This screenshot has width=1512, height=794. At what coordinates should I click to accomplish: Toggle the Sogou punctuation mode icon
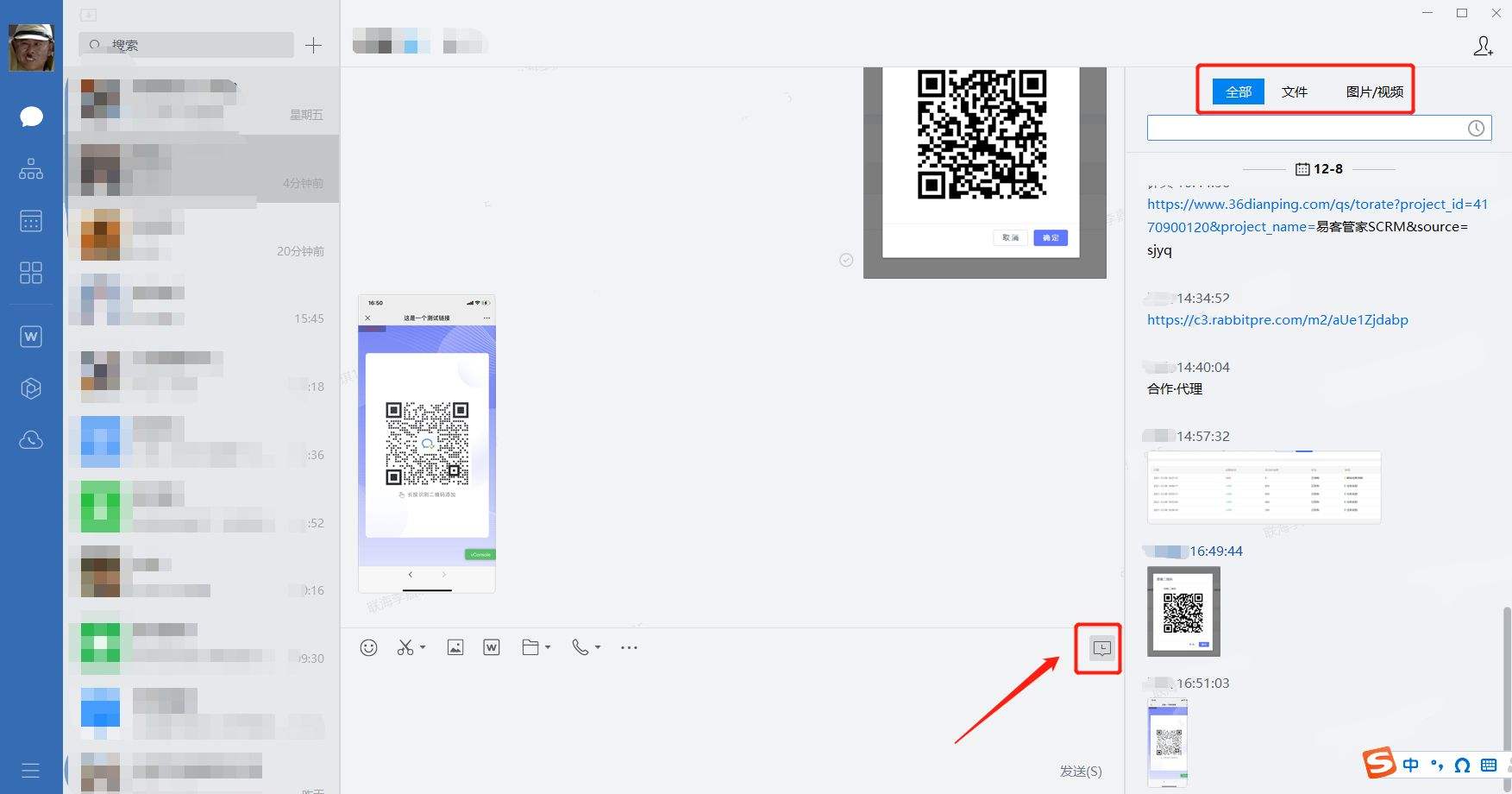(1436, 765)
